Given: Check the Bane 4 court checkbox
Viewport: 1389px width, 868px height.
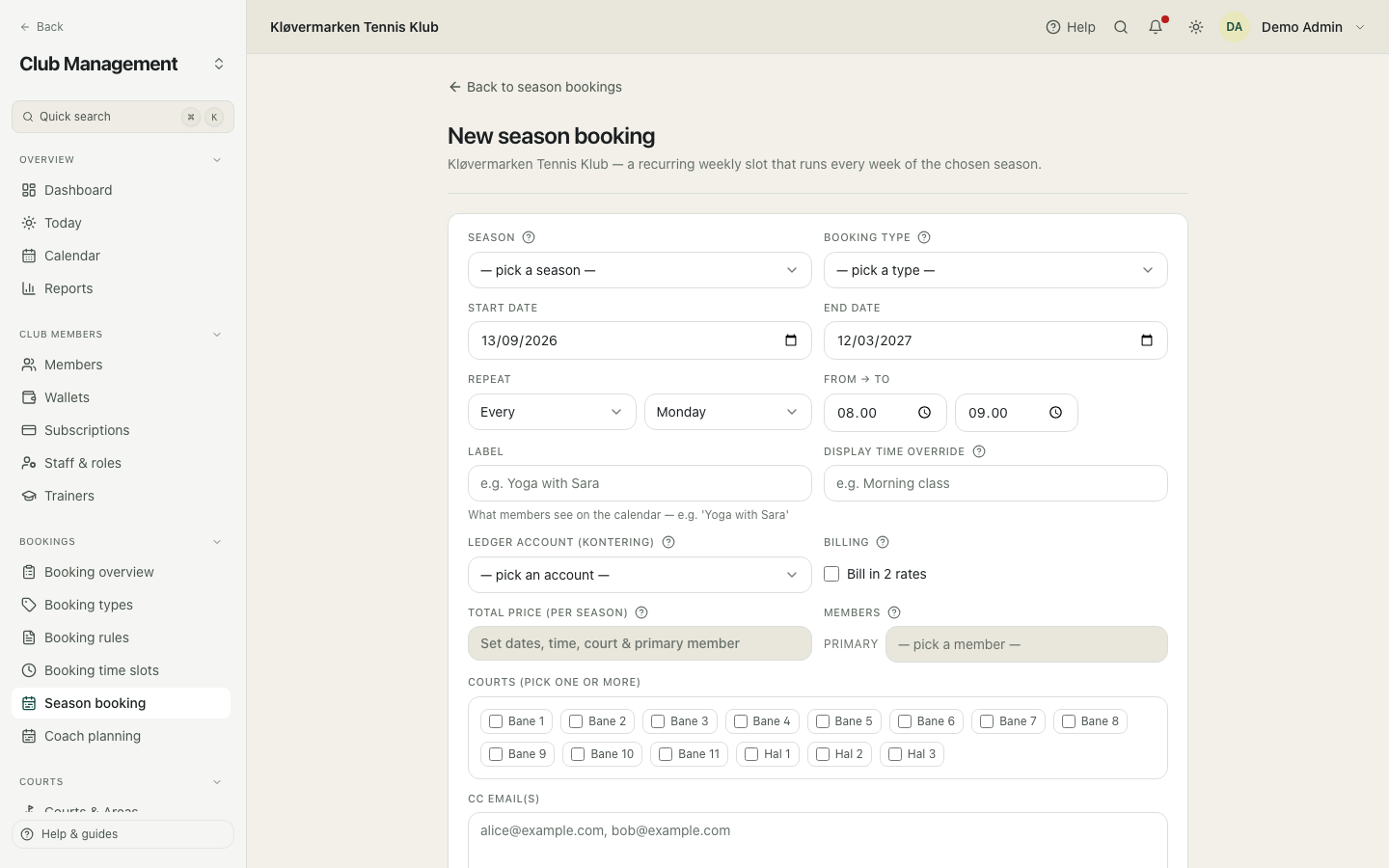Looking at the screenshot, I should point(741,721).
